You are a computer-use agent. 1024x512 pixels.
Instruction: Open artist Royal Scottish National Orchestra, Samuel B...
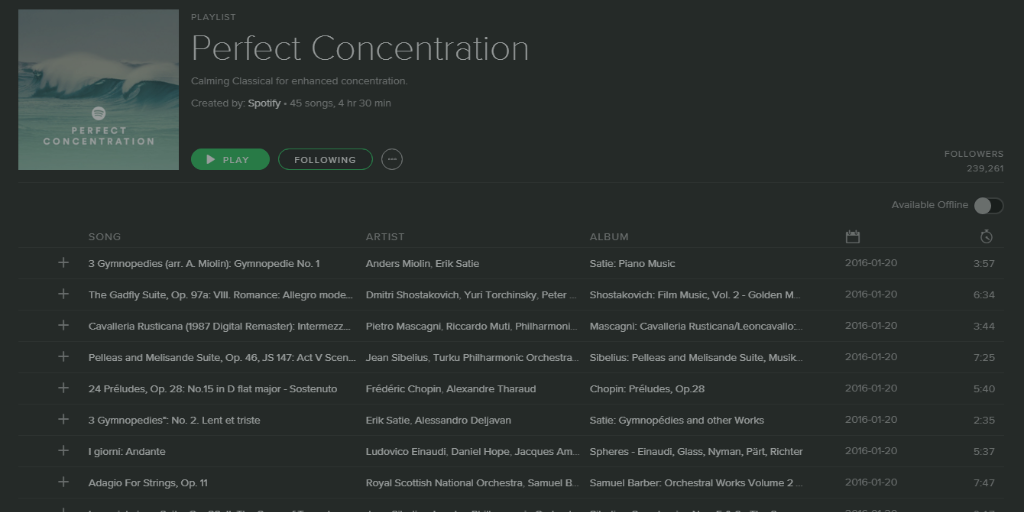coord(472,483)
